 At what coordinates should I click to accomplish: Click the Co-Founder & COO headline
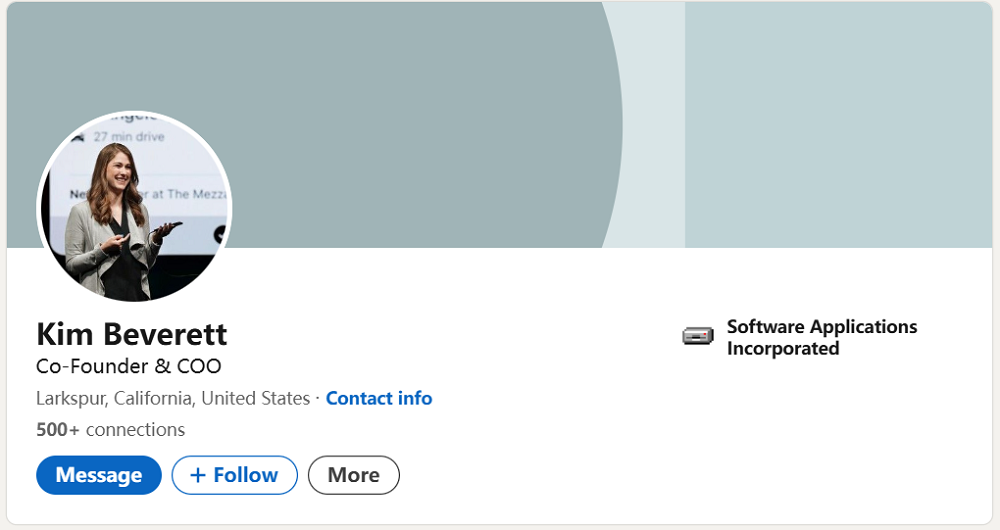(x=129, y=366)
